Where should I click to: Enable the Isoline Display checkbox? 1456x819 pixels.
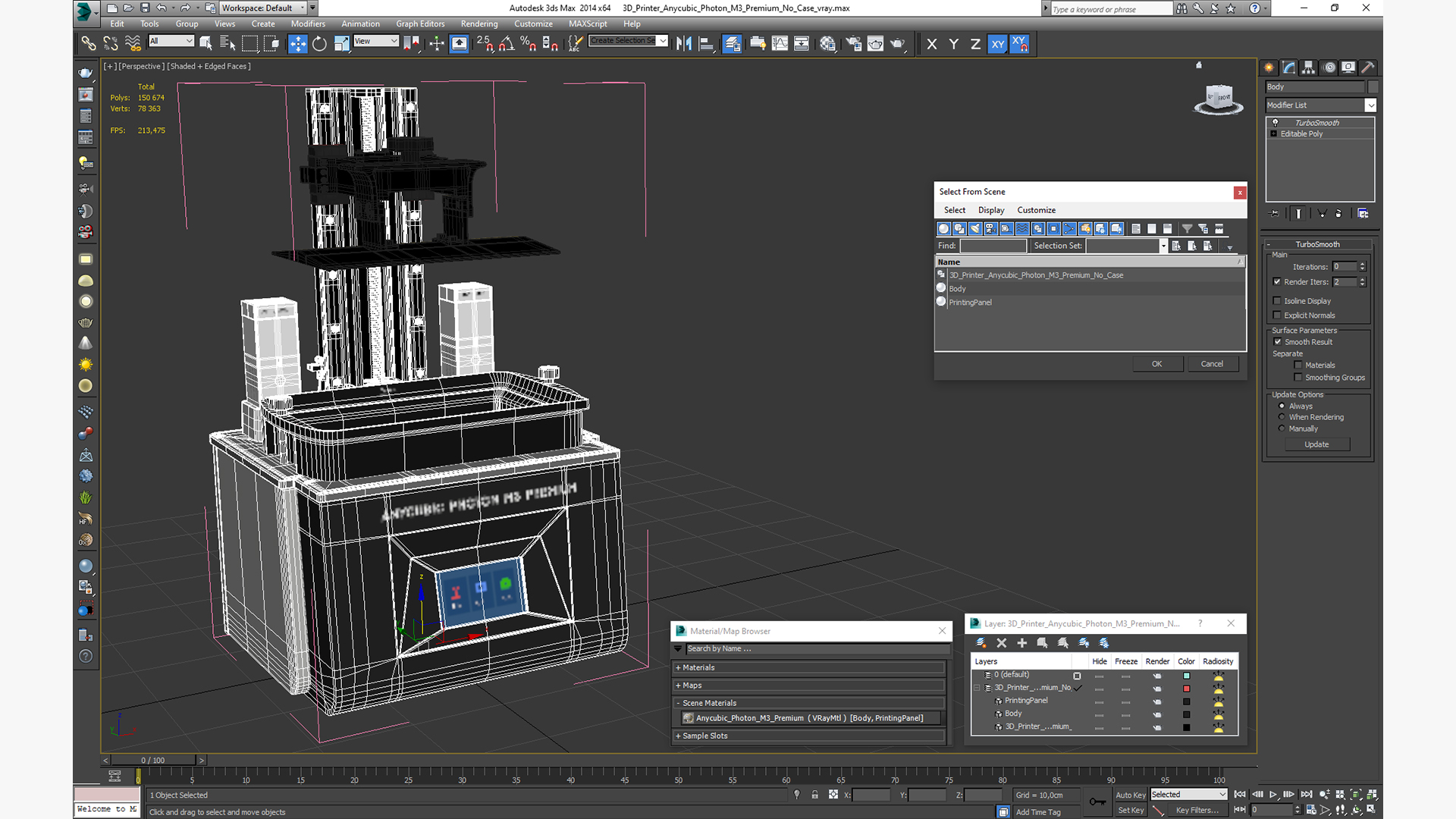click(1277, 301)
